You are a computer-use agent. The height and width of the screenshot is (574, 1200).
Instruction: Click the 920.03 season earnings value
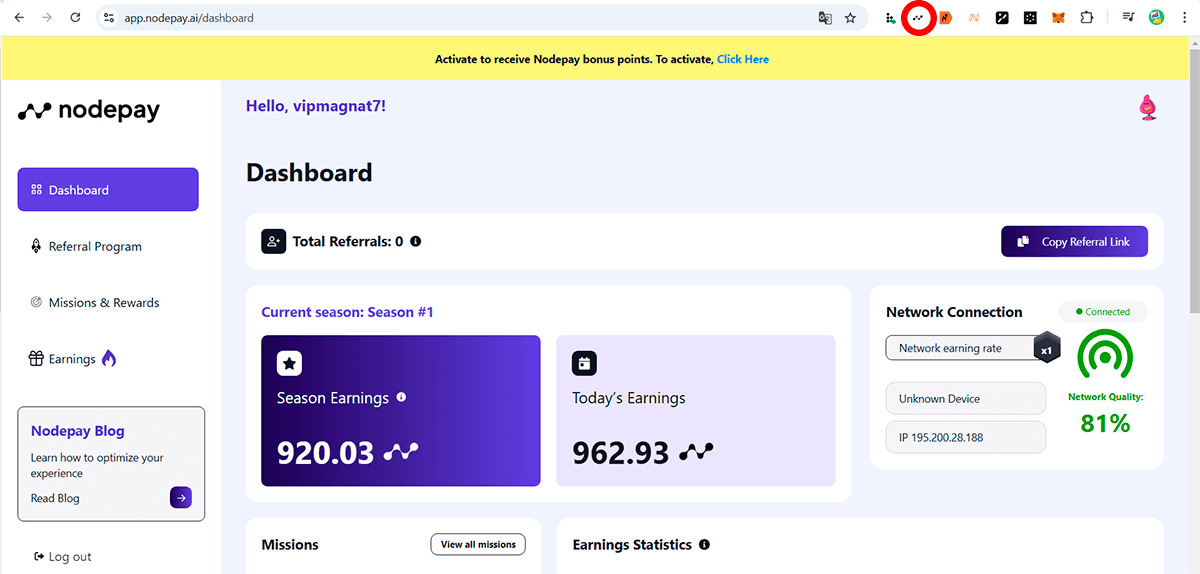pyautogui.click(x=325, y=452)
